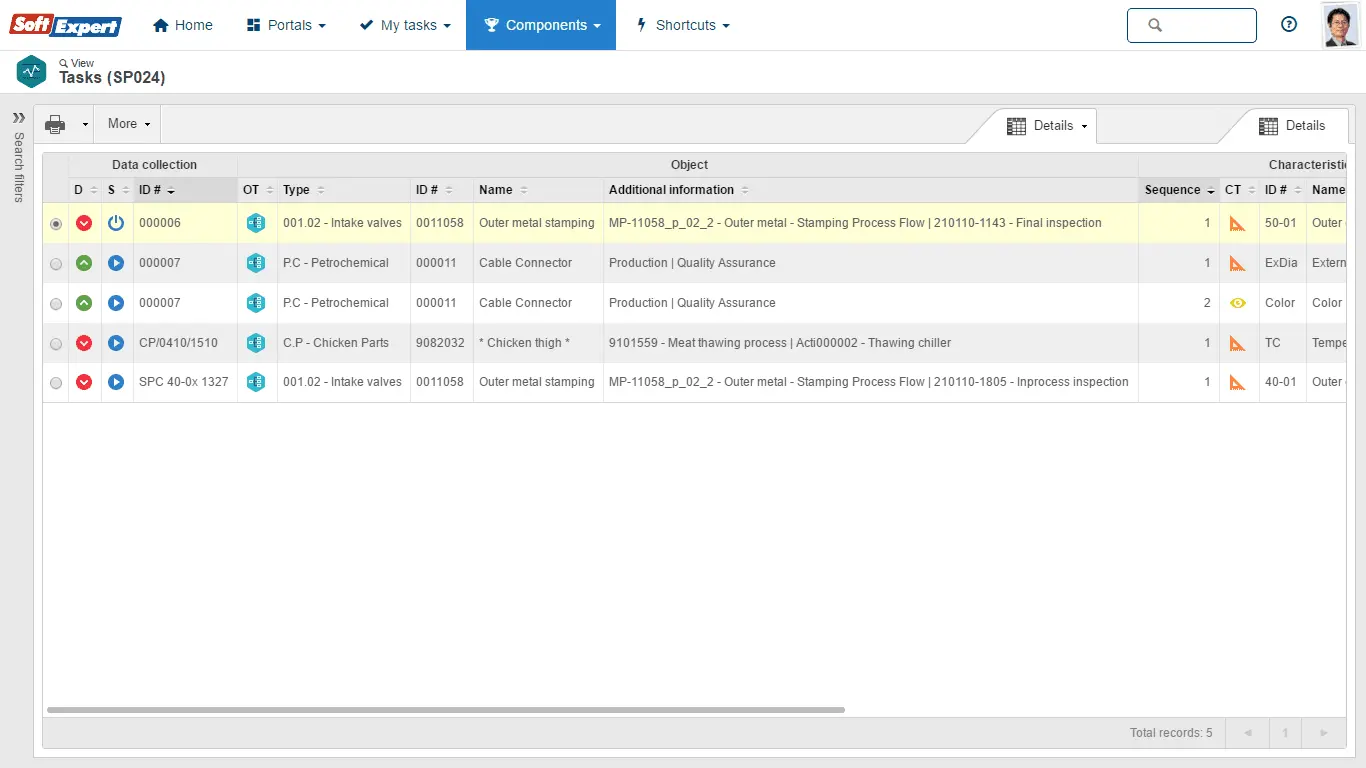This screenshot has width=1366, height=768.
Task: Sort by the Additional information column header
Action: click(672, 190)
